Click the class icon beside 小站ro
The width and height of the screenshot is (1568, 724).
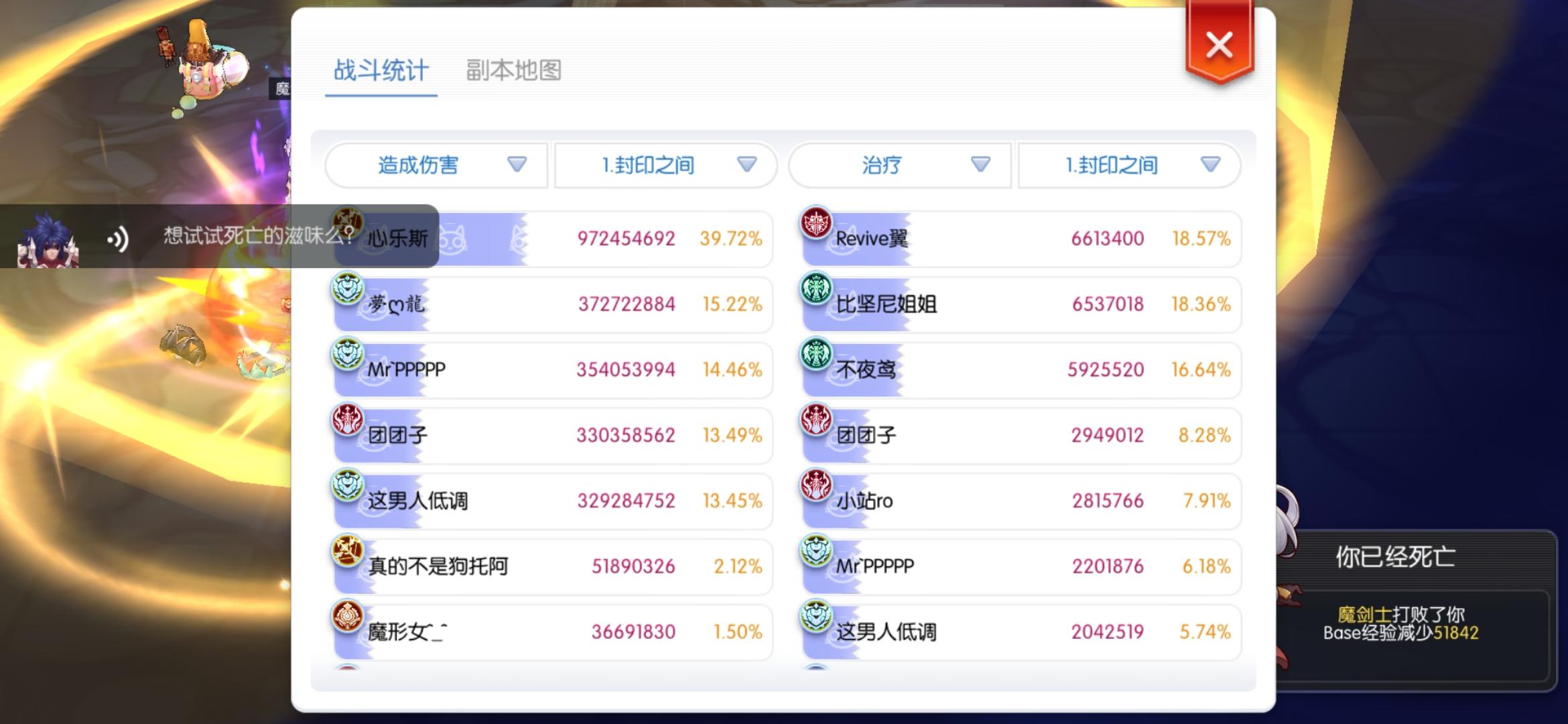point(816,485)
